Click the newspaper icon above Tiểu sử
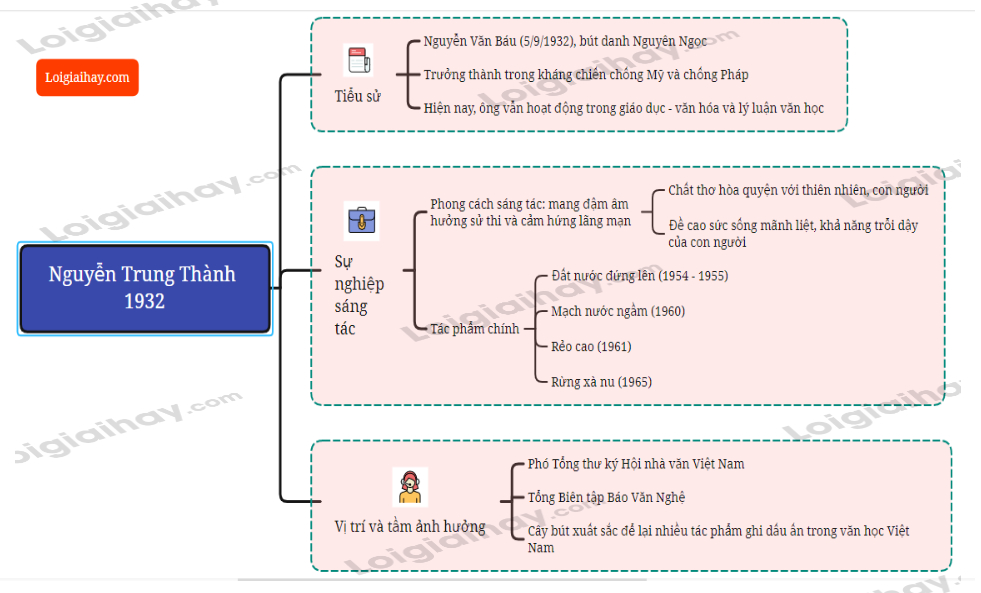 click(358, 61)
